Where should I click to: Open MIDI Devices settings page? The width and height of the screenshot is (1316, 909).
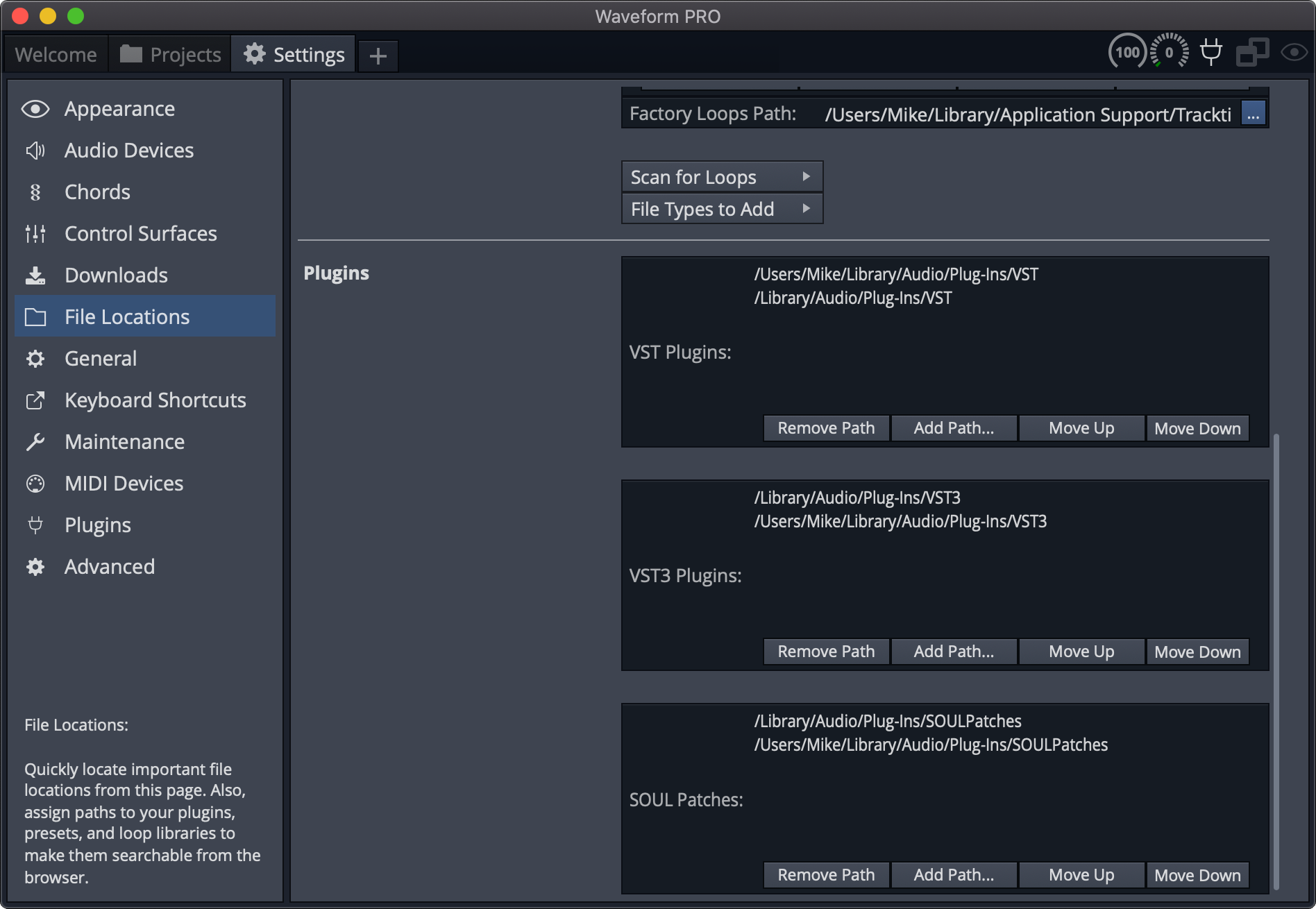145,484
